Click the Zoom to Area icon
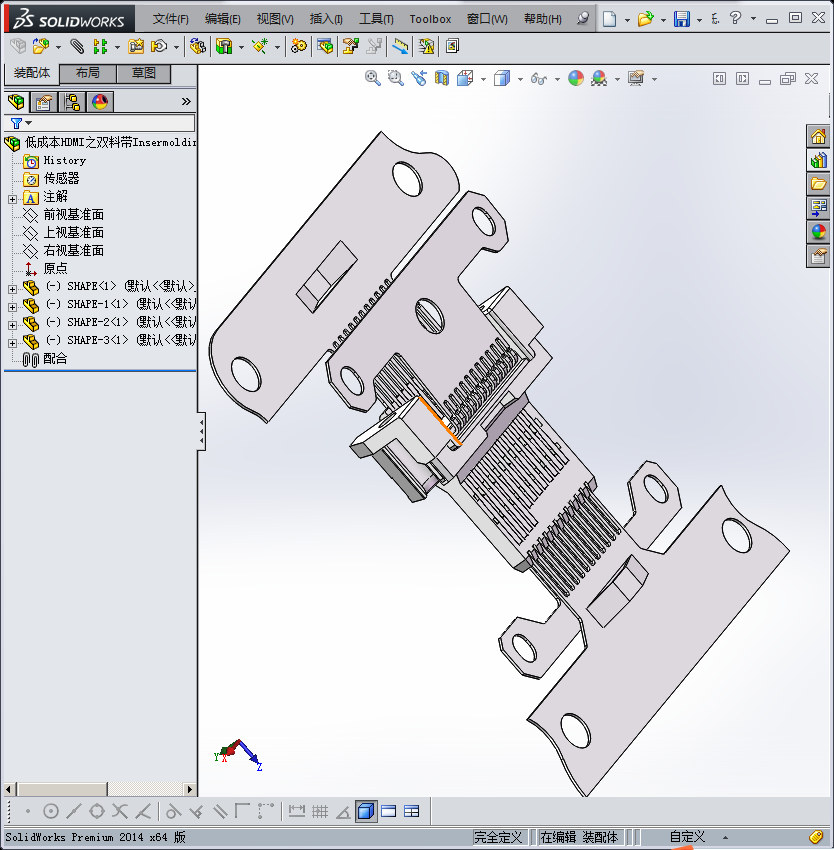834x850 pixels. 395,79
